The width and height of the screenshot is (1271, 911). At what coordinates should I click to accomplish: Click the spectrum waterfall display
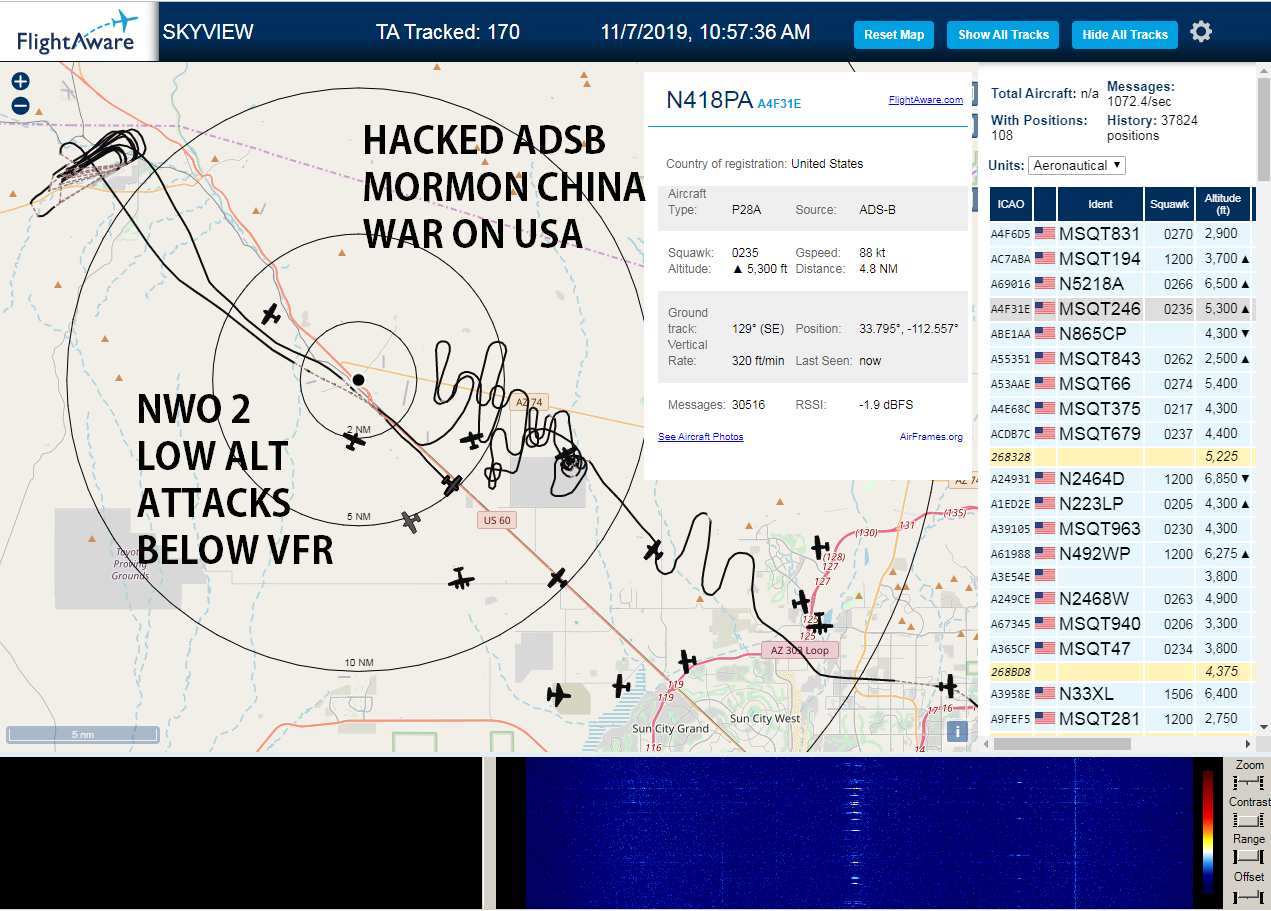[x=860, y=832]
